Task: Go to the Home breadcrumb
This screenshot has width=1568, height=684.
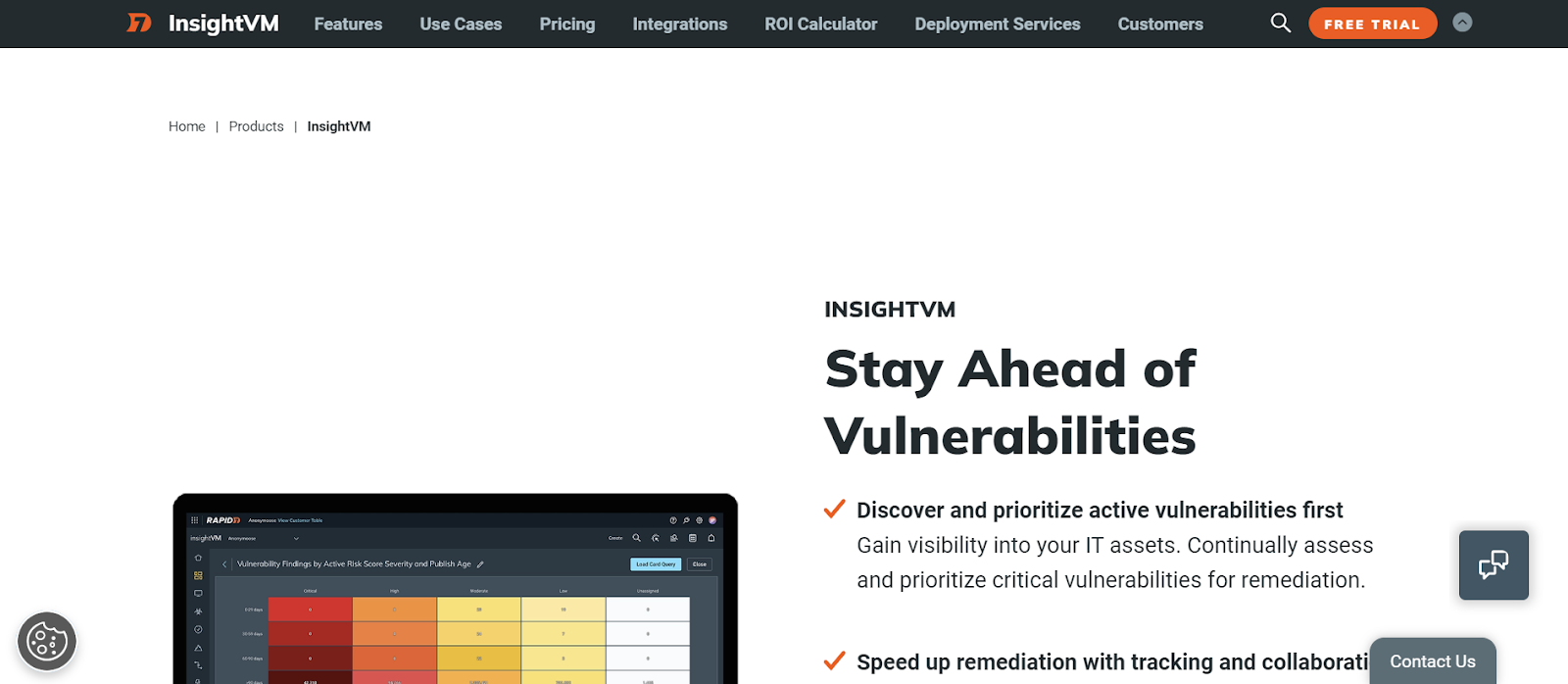Action: (x=187, y=126)
